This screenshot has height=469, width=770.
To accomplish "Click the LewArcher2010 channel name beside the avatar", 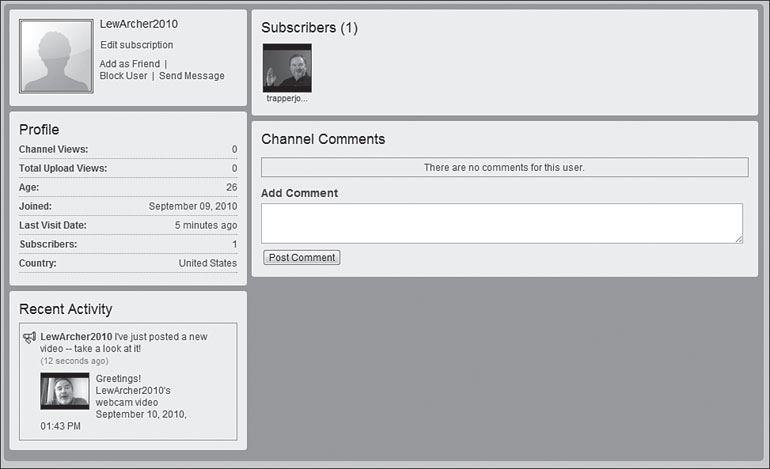I will click(140, 24).
